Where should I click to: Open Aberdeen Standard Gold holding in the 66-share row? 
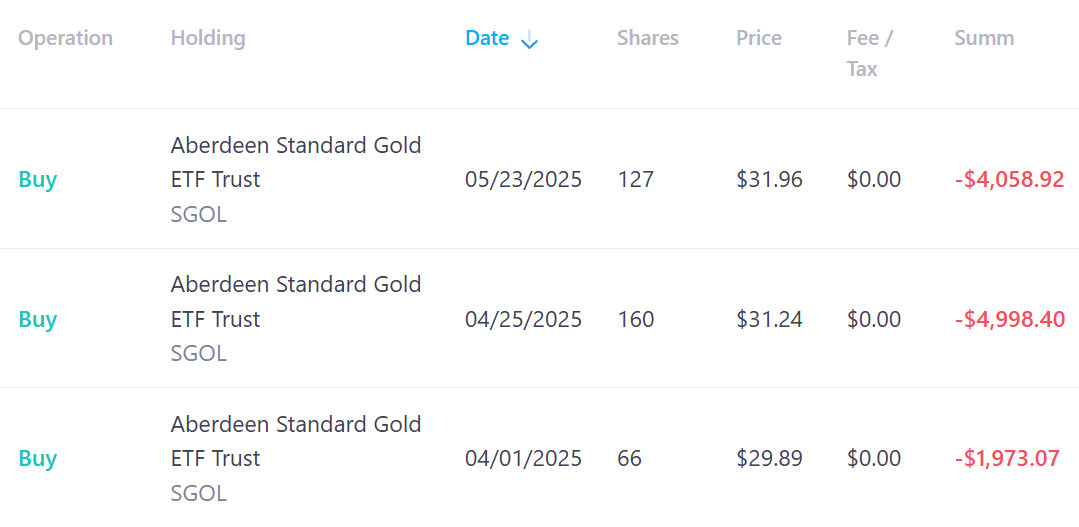(x=296, y=441)
